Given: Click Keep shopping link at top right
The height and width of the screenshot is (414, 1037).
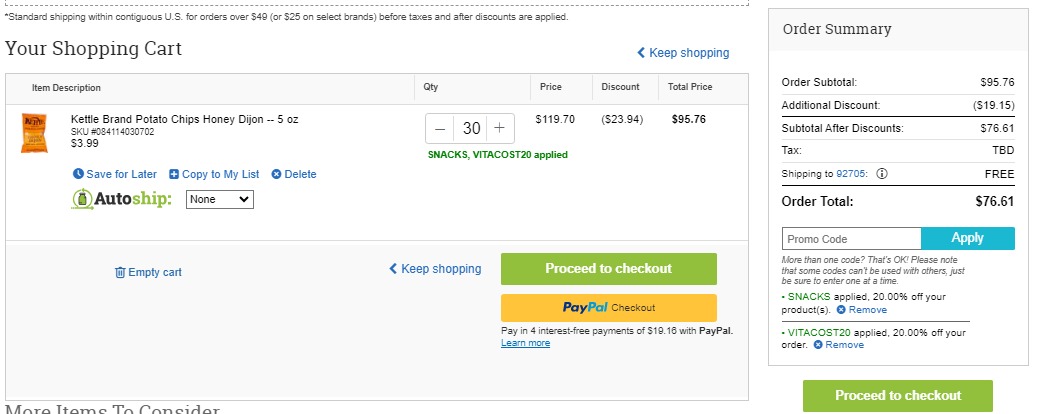Looking at the screenshot, I should tap(683, 53).
